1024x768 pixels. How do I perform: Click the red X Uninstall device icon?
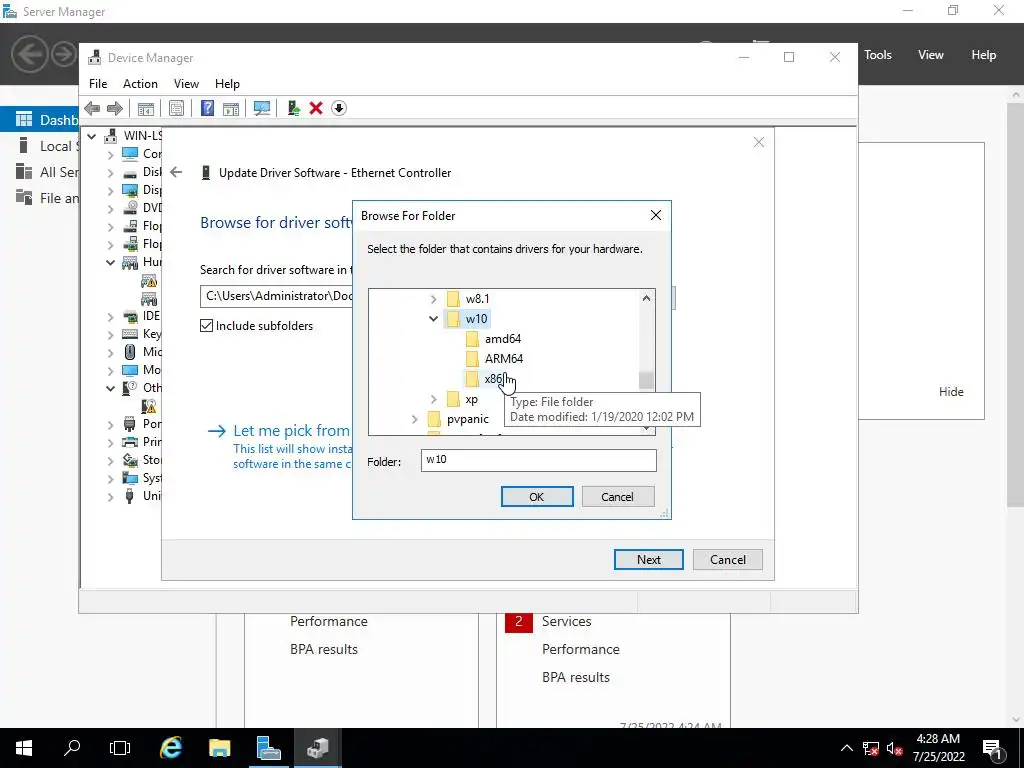316,108
